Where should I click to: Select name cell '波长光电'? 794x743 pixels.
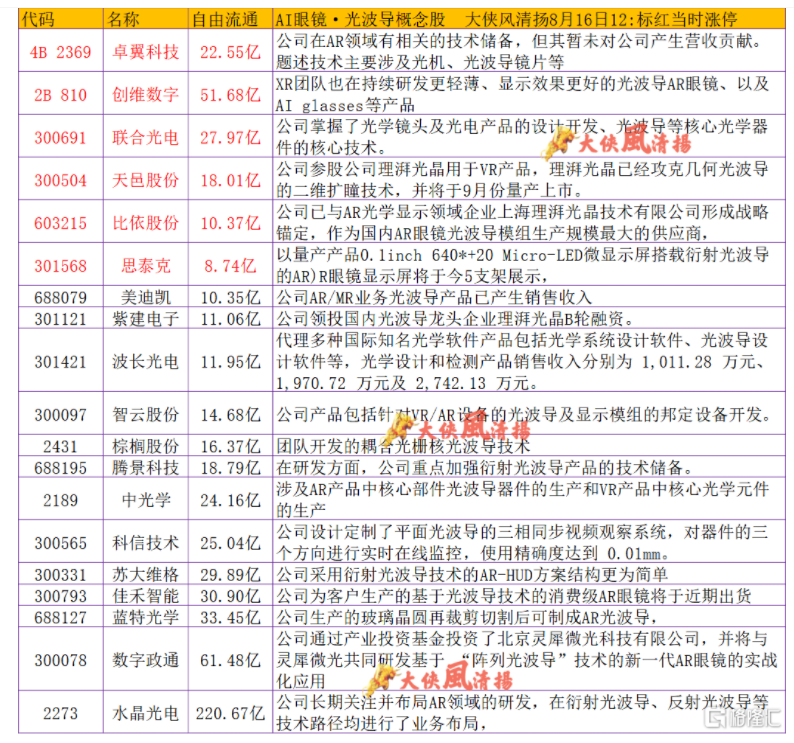pyautogui.click(x=146, y=361)
